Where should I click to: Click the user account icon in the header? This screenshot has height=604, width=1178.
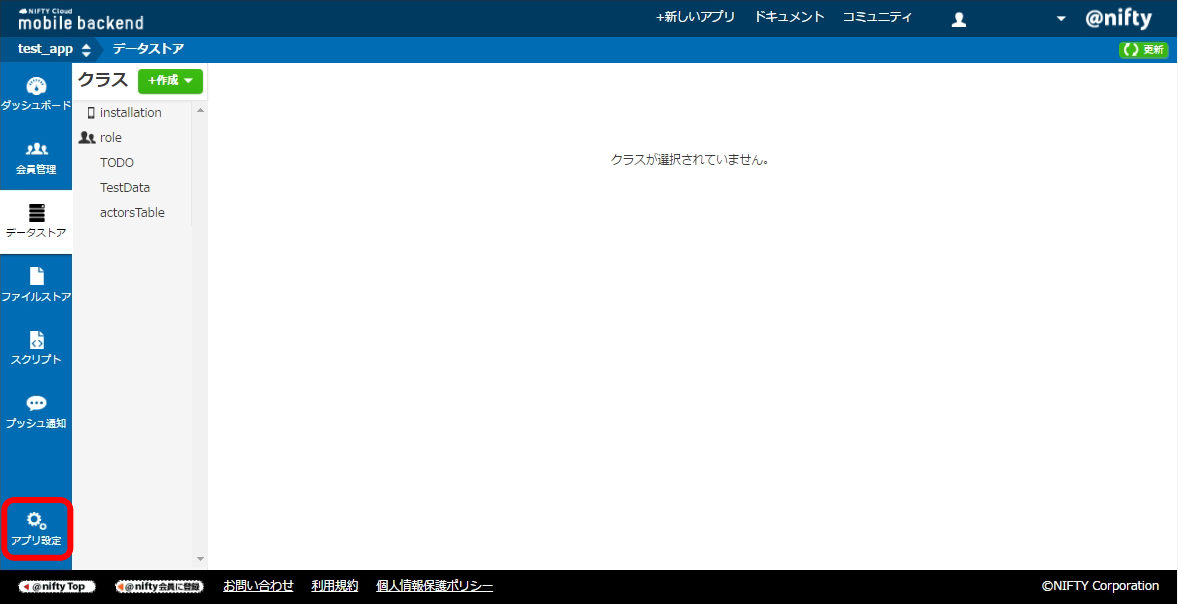(958, 18)
